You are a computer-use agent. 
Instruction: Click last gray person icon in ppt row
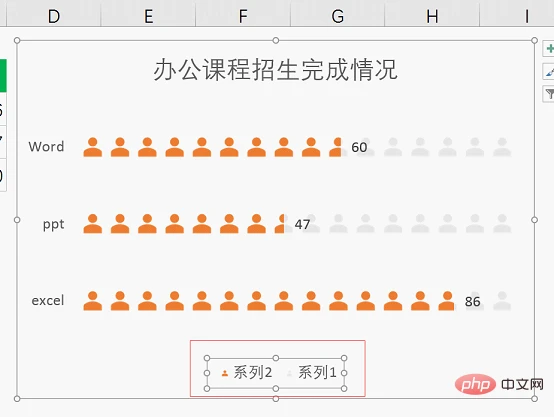[x=502, y=224]
